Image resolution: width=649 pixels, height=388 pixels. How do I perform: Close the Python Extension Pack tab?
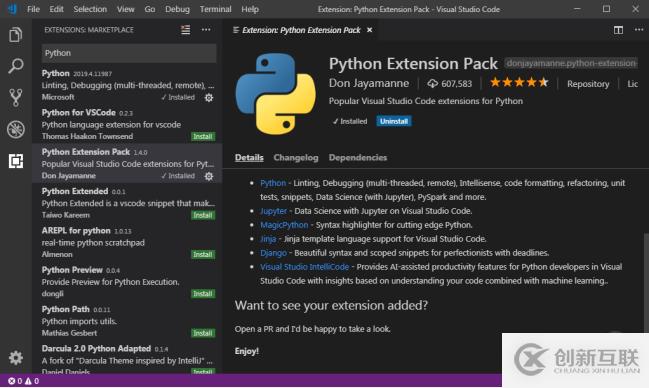(370, 30)
